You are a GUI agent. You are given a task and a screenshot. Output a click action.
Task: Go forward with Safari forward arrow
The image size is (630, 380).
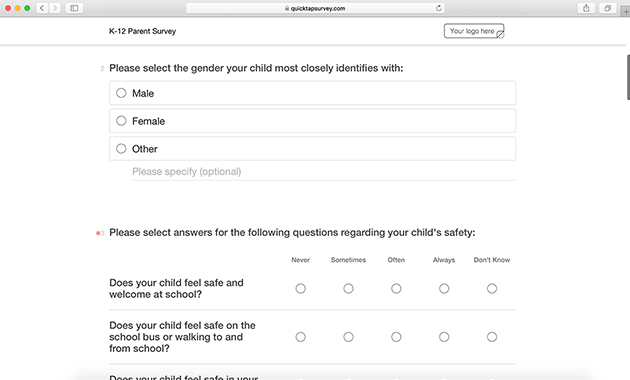tap(55, 8)
